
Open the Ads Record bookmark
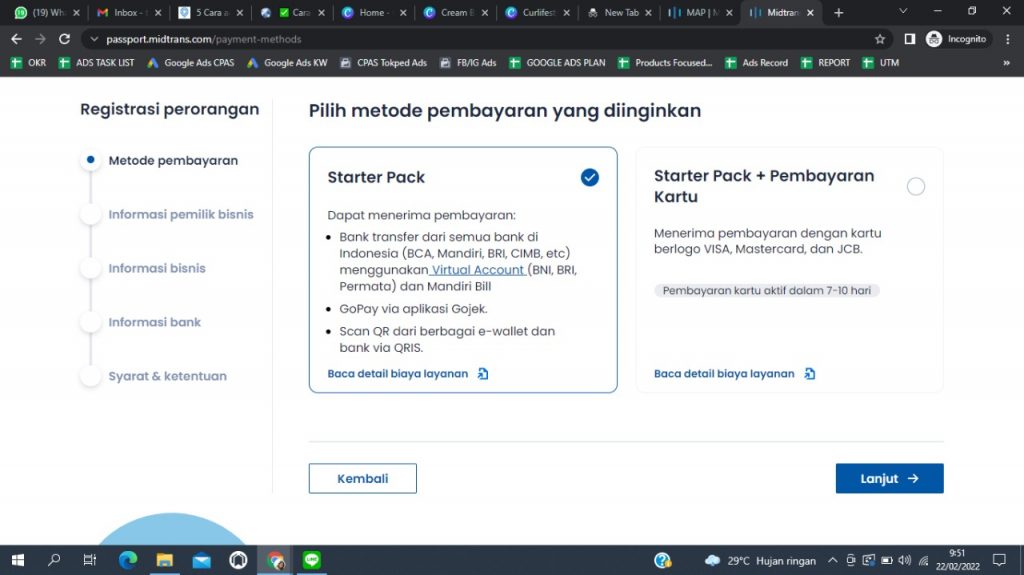click(756, 63)
